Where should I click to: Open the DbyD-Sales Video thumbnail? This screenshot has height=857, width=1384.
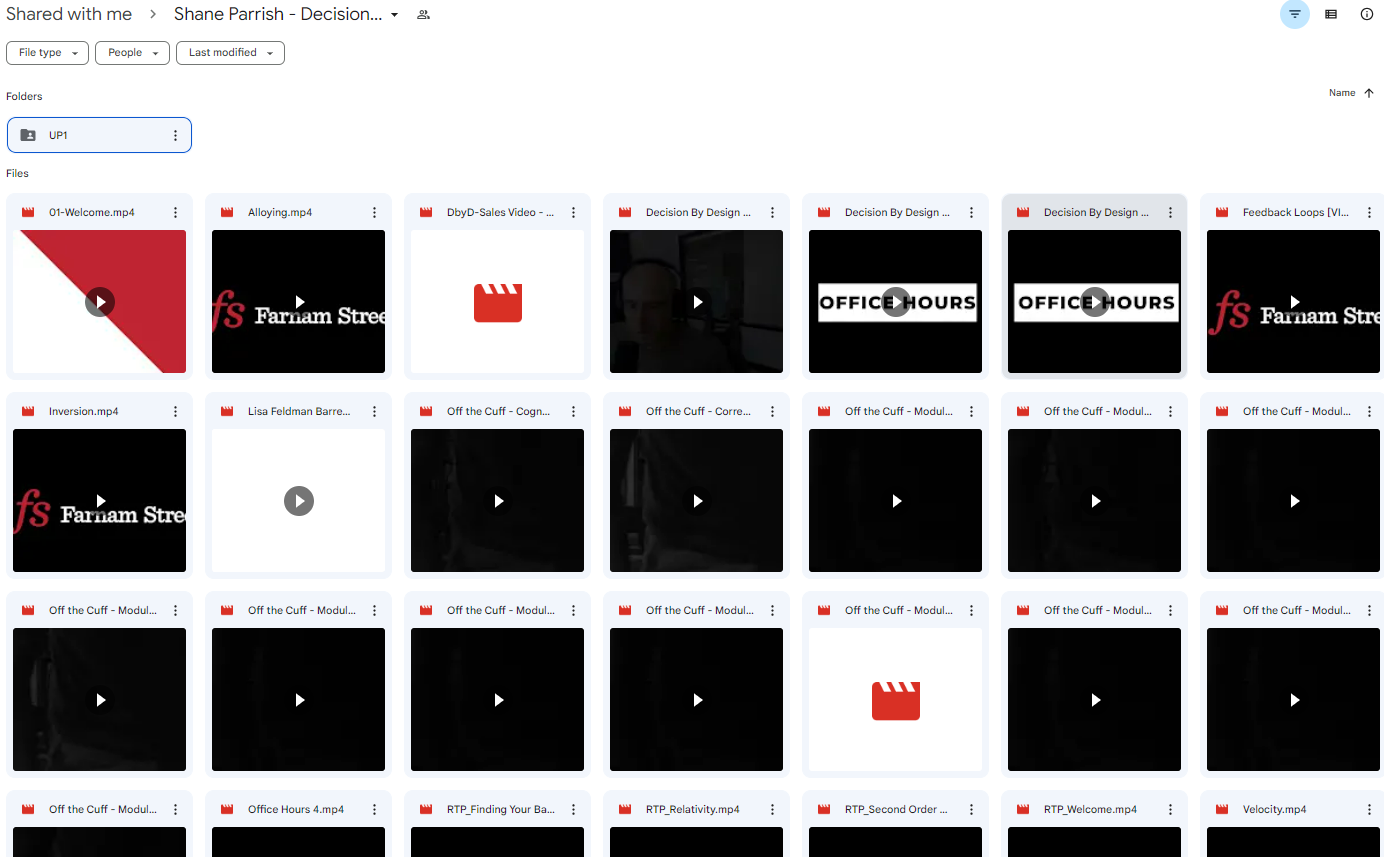click(497, 301)
